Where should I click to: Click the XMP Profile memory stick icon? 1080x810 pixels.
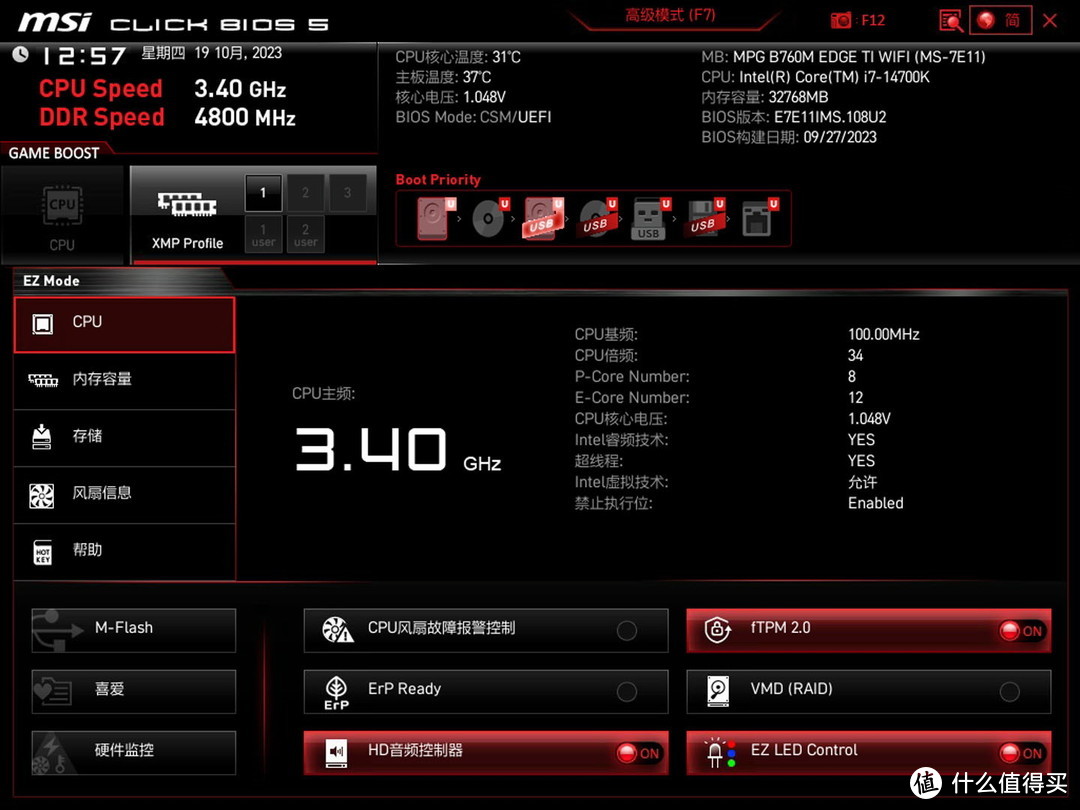(187, 203)
